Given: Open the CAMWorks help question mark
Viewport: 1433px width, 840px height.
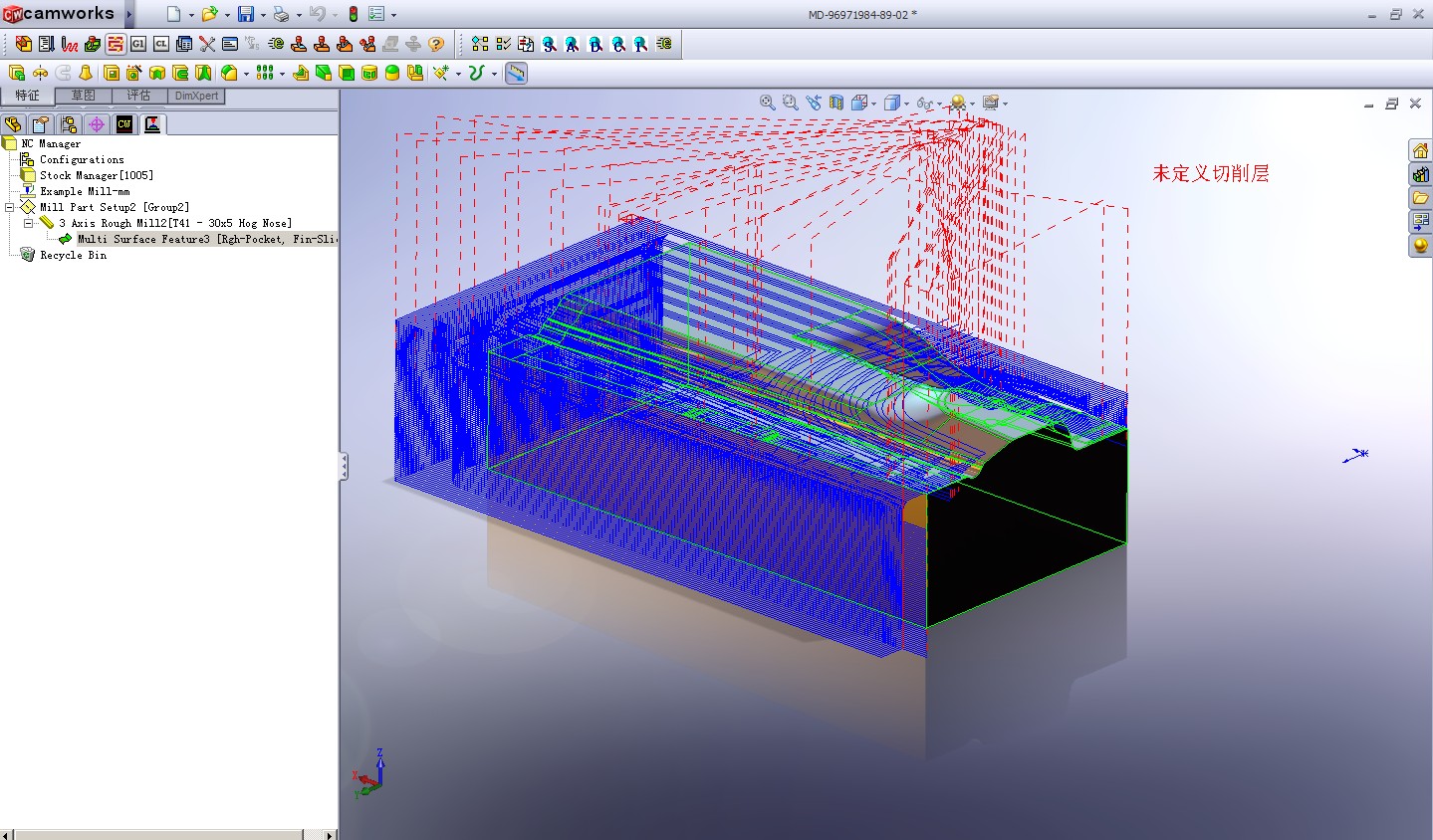Looking at the screenshot, I should click(x=435, y=44).
